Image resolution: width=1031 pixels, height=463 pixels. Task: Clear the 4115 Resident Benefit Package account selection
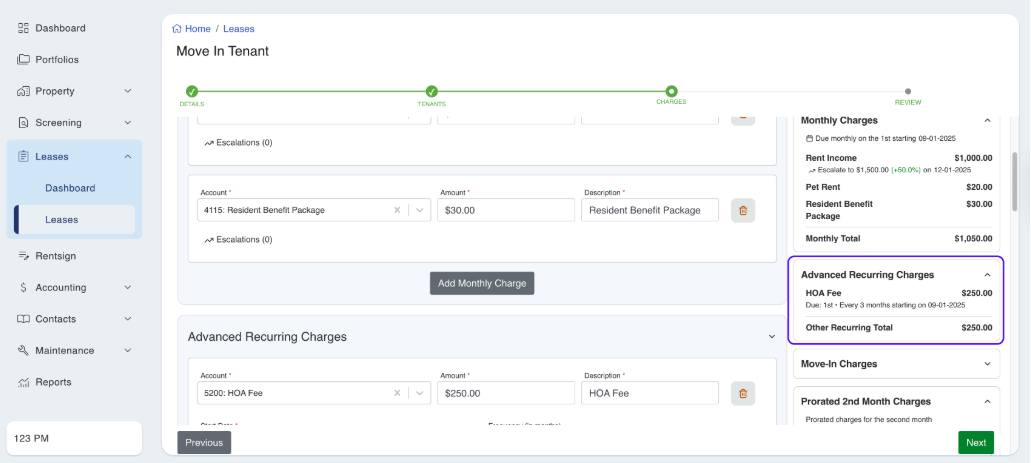(x=397, y=210)
